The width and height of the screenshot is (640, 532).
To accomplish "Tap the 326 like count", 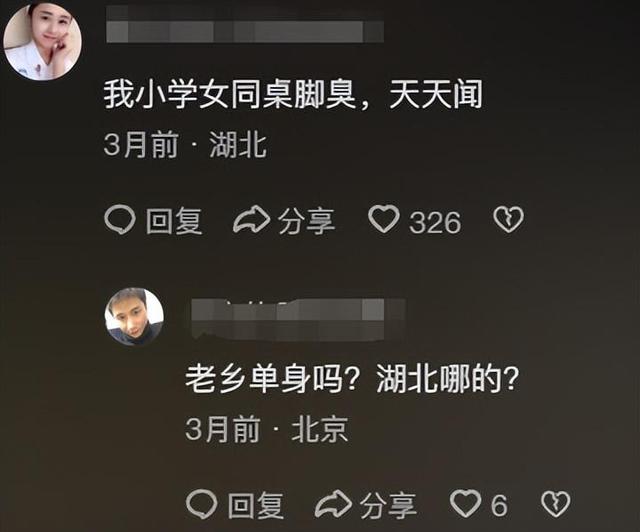I will pyautogui.click(x=435, y=222).
